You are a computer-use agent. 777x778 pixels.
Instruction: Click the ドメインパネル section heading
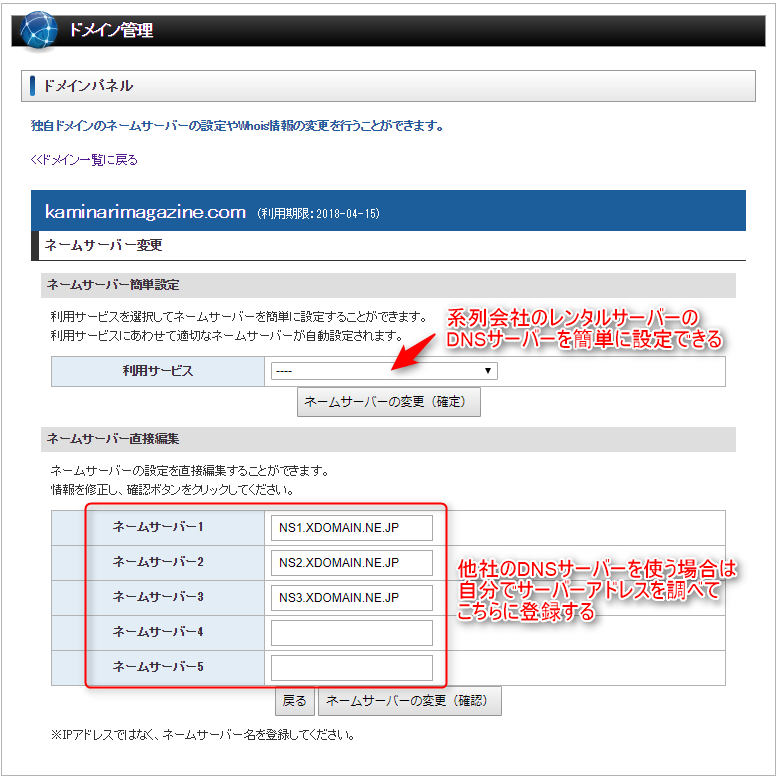[88, 86]
